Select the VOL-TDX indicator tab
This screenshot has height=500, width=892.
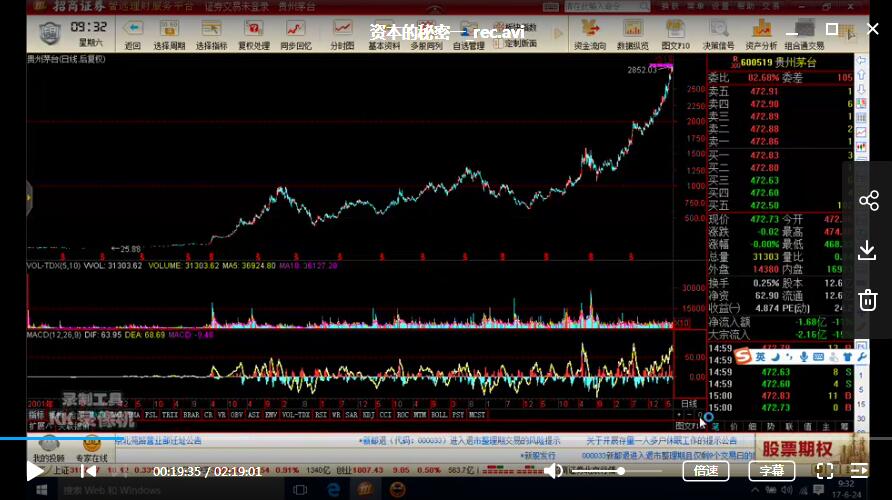(x=295, y=415)
